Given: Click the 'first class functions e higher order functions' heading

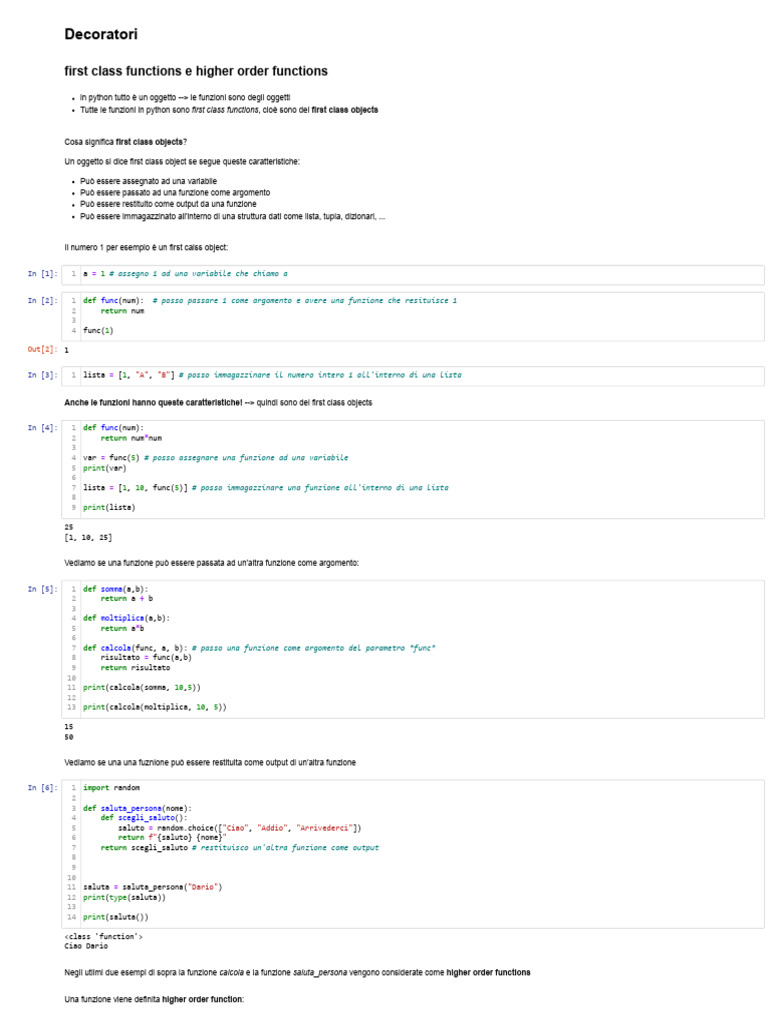Looking at the screenshot, I should click(x=196, y=71).
